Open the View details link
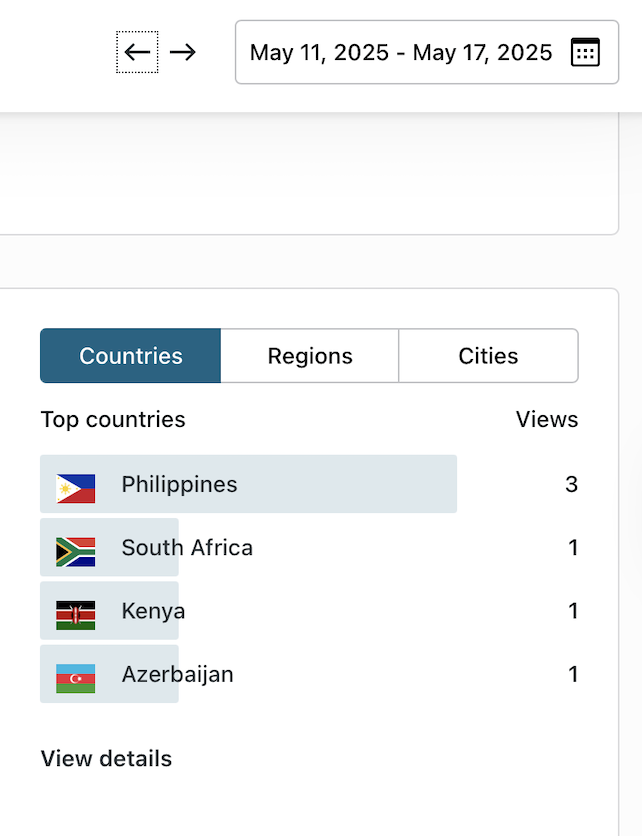The height and width of the screenshot is (836, 642). coord(106,759)
